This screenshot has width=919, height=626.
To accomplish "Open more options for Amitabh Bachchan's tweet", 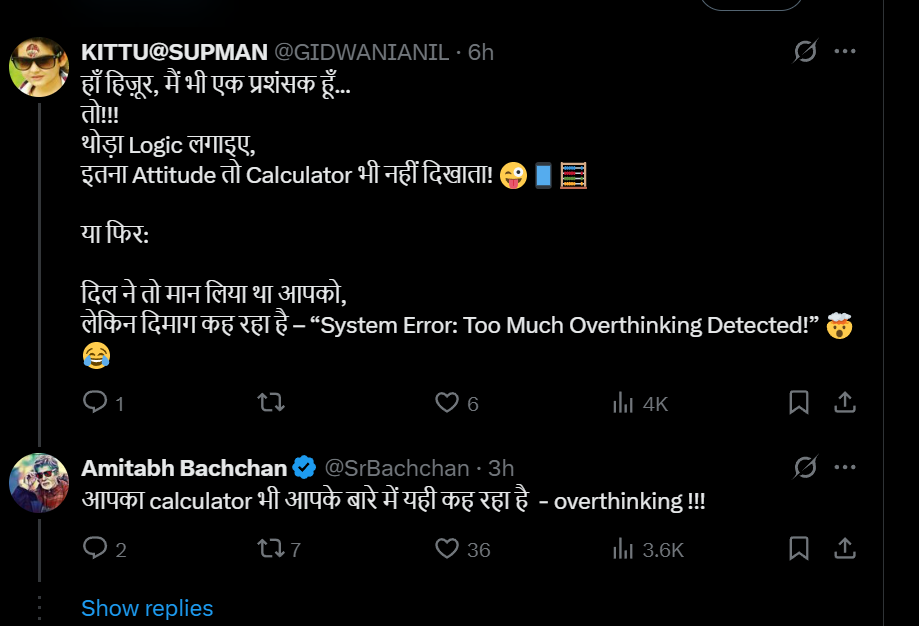I will click(845, 467).
